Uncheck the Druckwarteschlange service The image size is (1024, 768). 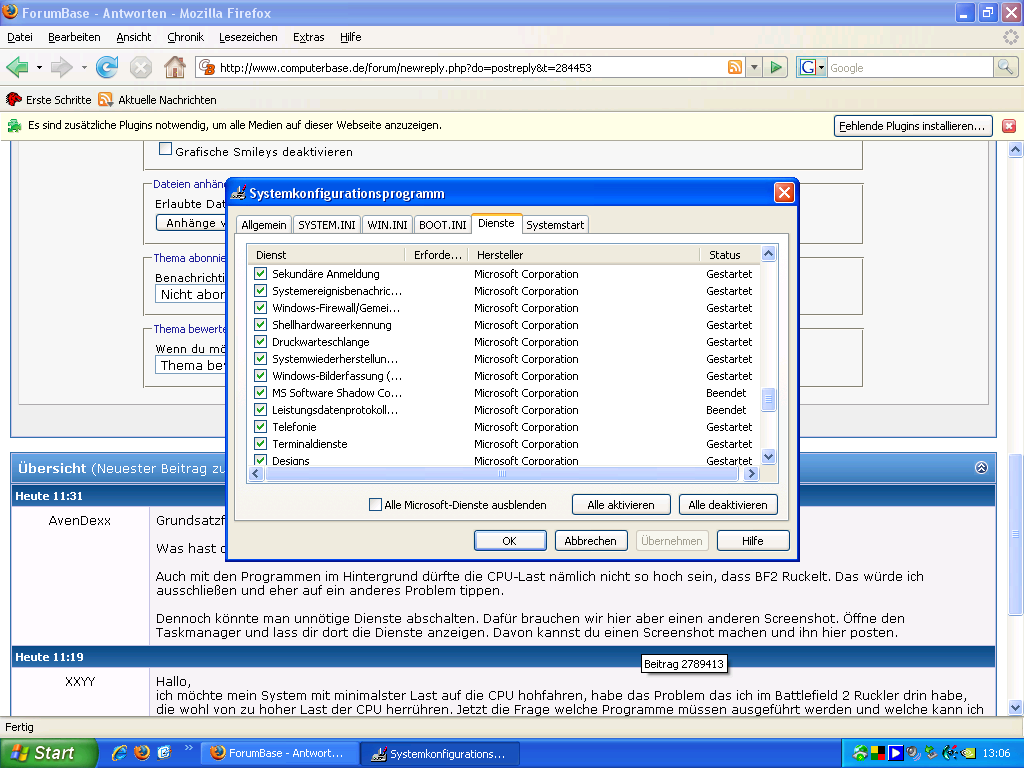coord(261,342)
